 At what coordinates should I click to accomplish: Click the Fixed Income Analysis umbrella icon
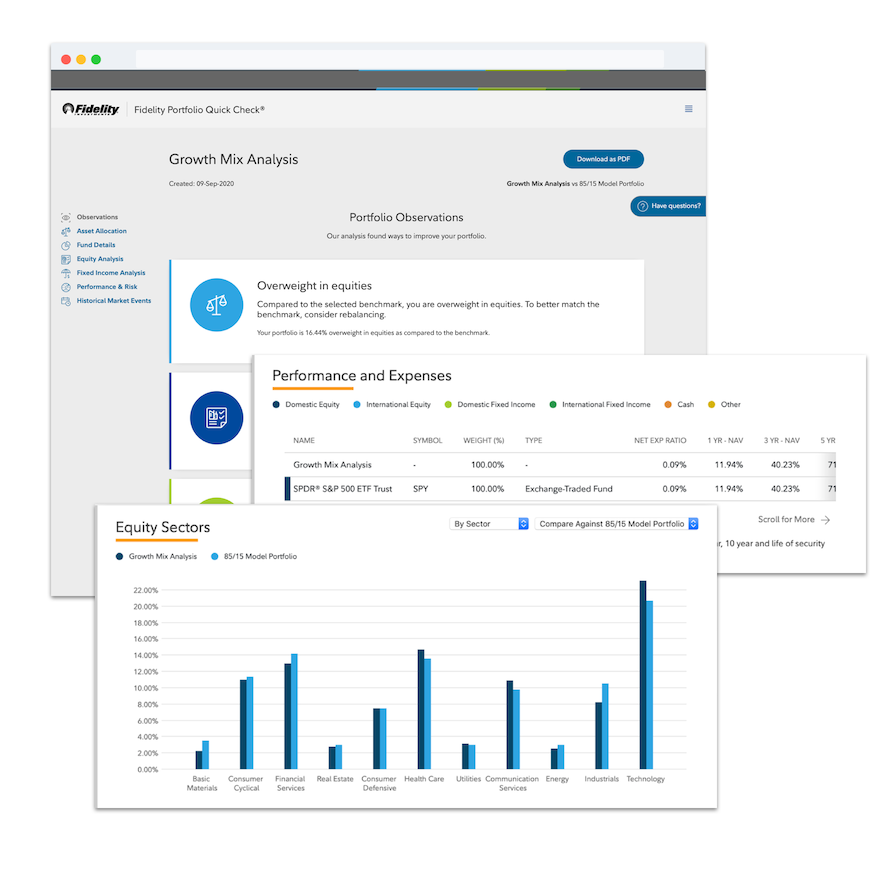tap(66, 273)
